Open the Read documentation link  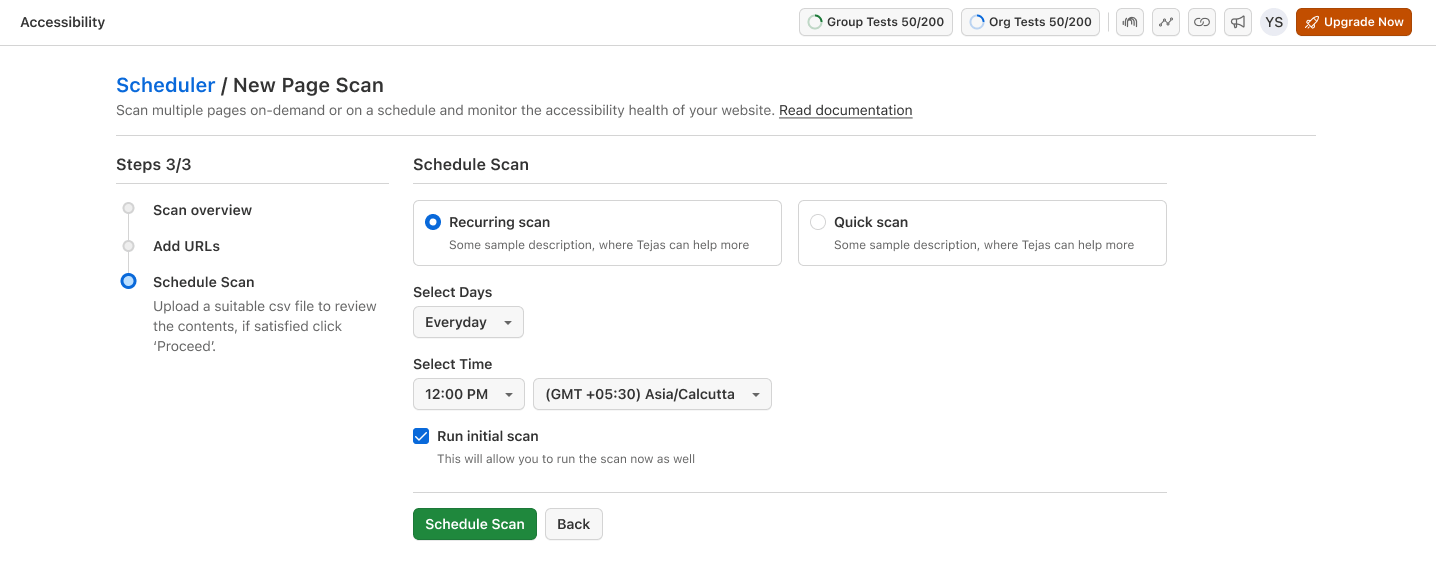(845, 110)
